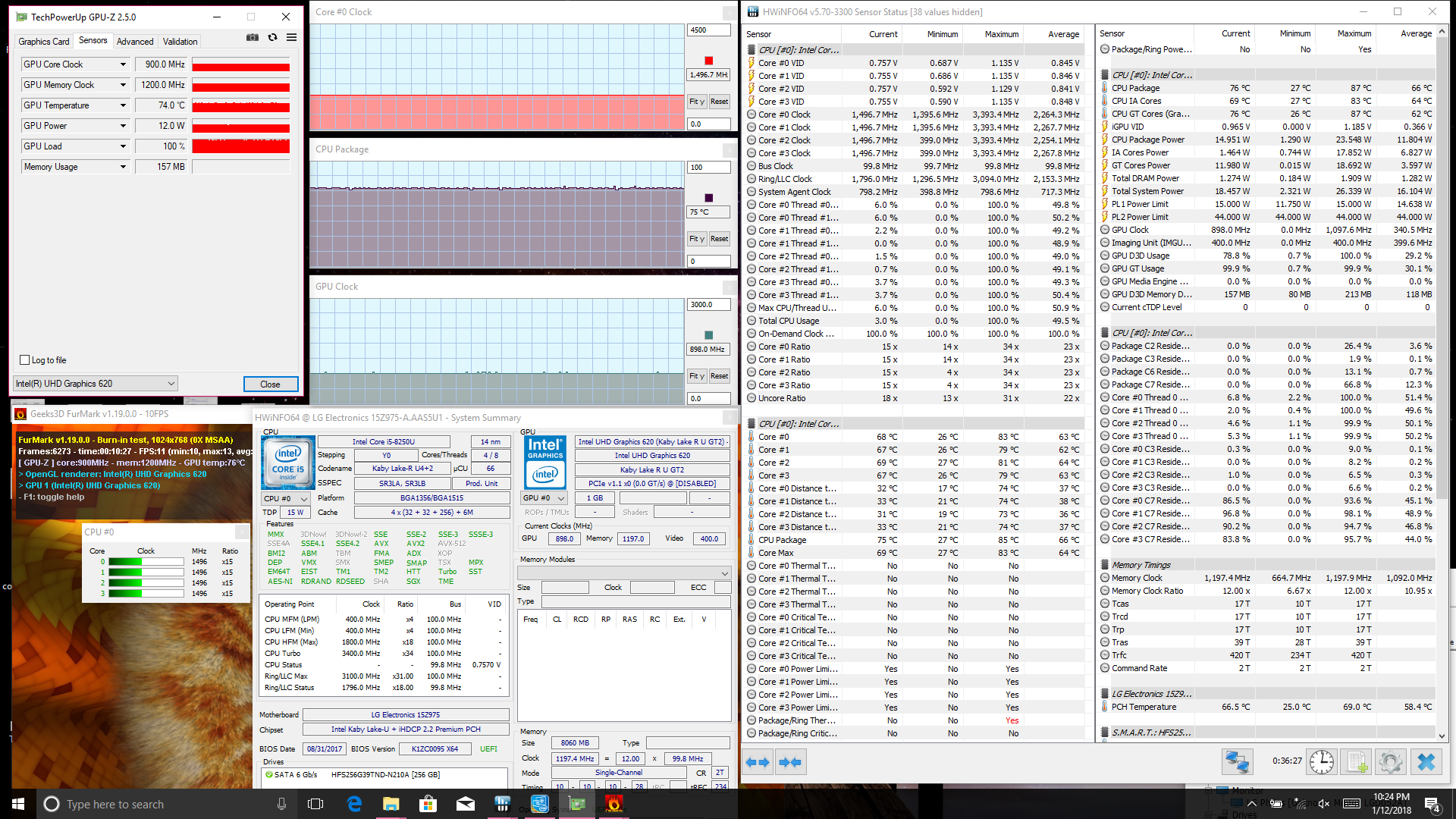Screen dimensions: 1456x819
Task: Open Task View on the taskbar
Action: click(315, 804)
